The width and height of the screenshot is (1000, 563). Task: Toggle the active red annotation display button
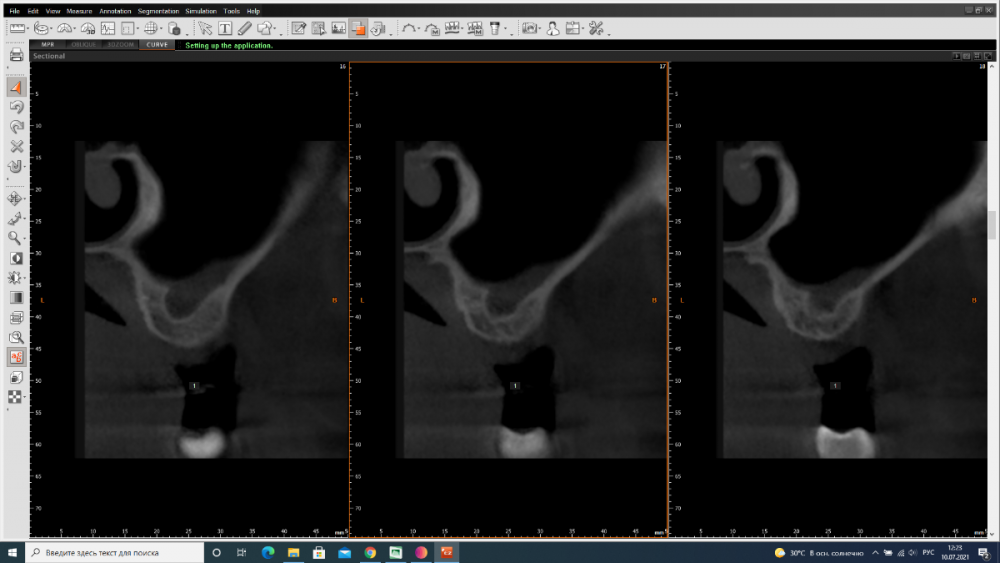click(x=16, y=357)
